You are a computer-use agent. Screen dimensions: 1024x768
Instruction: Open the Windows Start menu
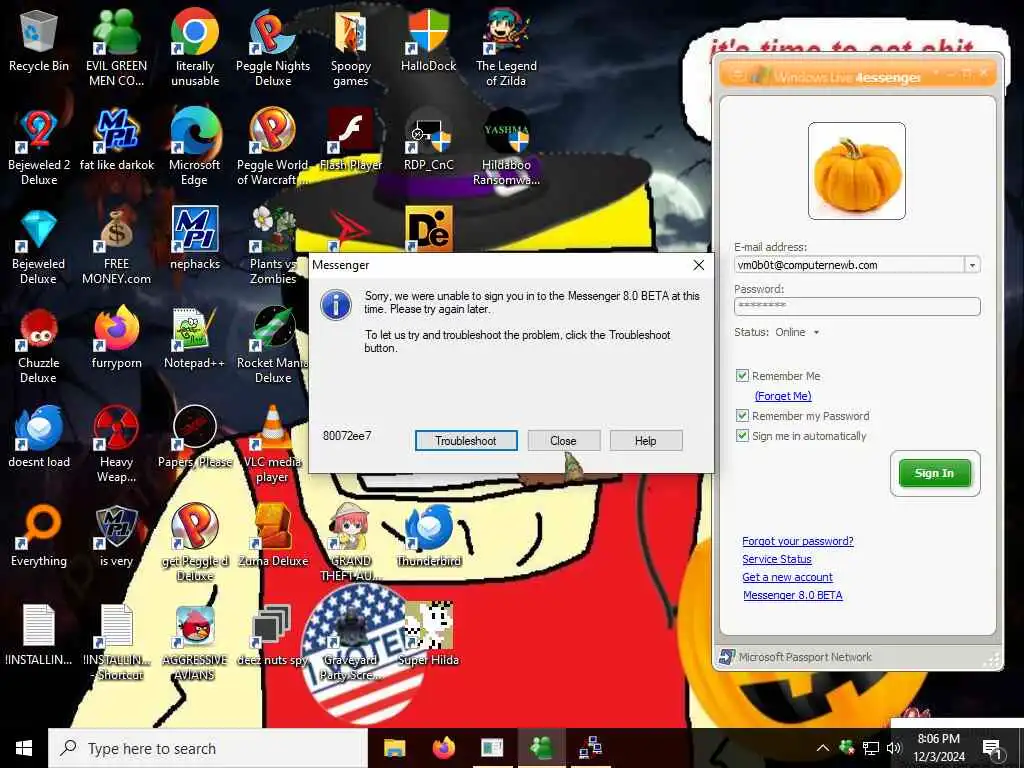pyautogui.click(x=24, y=748)
